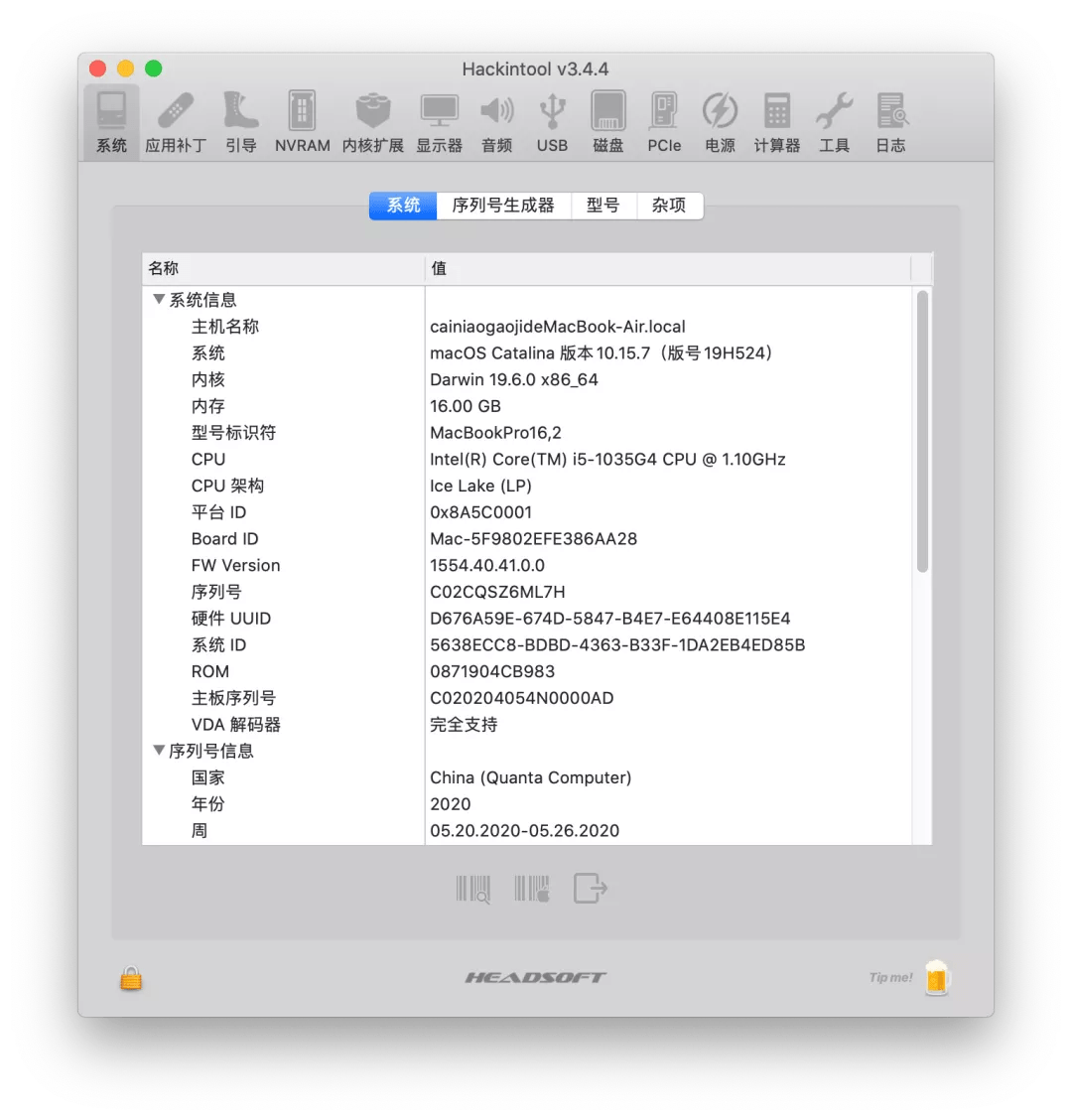The height and width of the screenshot is (1120, 1072).
Task: Click the barcode Apple serial icon
Action: (x=532, y=890)
